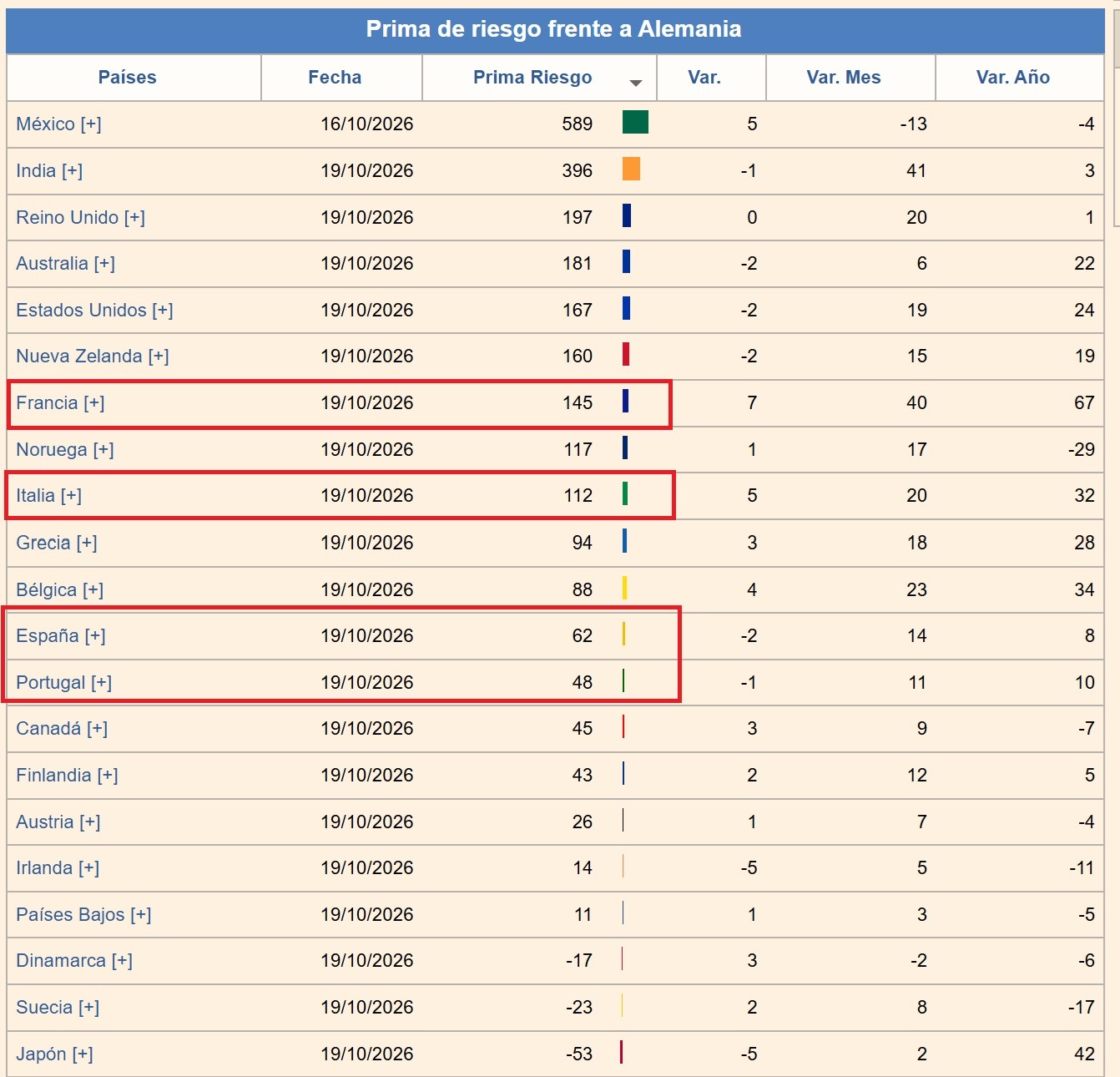Image resolution: width=1120 pixels, height=1077 pixels.
Task: Click the date 16/10/2026 in México row
Action: click(x=367, y=124)
